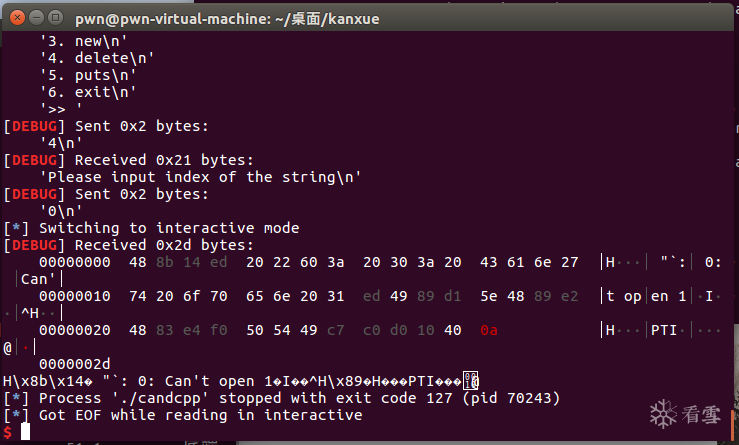
Task: Click the snowflake watermark logo
Action: (x=663, y=414)
